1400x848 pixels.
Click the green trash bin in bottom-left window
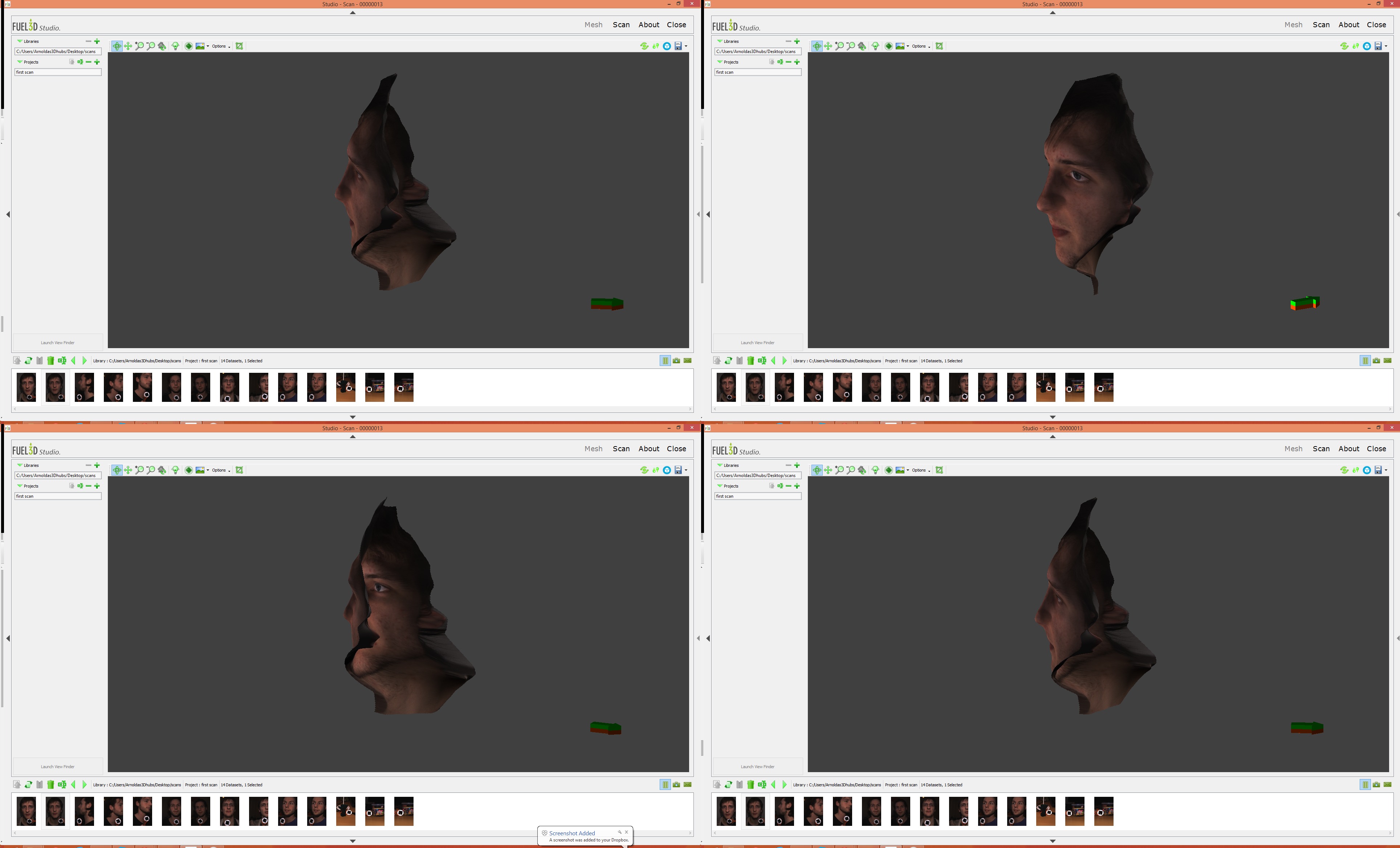50,784
